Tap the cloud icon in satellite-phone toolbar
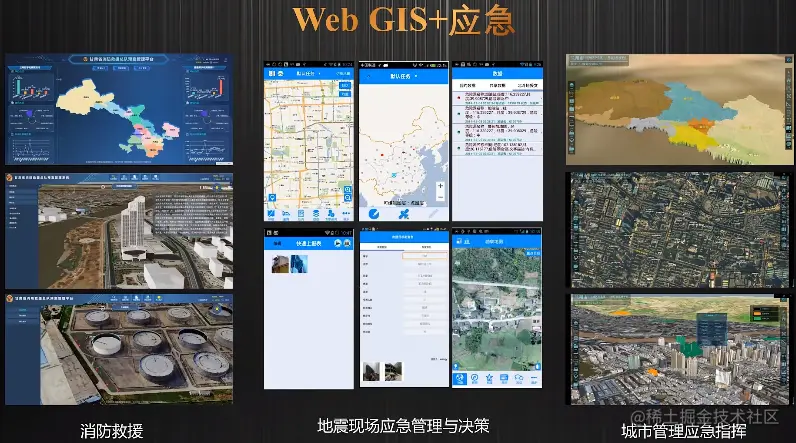 (x=519, y=379)
